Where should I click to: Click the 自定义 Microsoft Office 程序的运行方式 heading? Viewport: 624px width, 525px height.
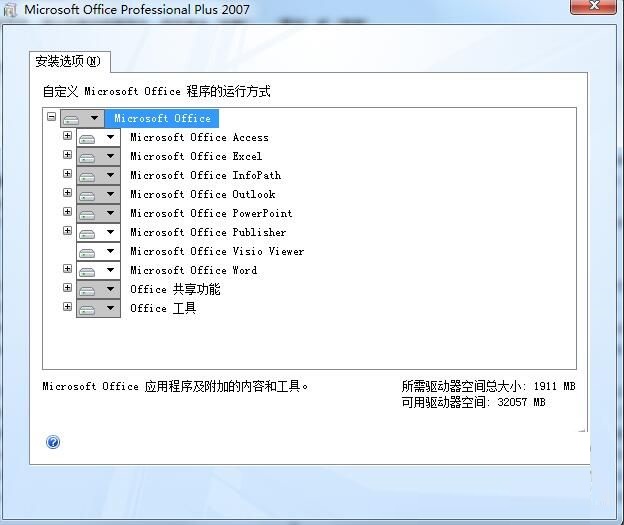tap(156, 92)
